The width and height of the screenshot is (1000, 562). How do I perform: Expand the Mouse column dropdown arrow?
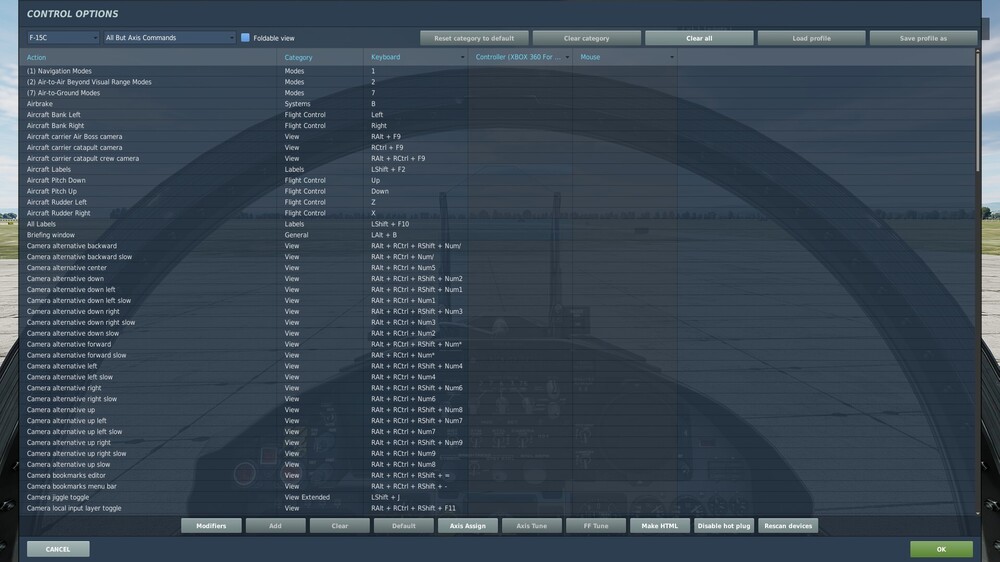coord(672,57)
